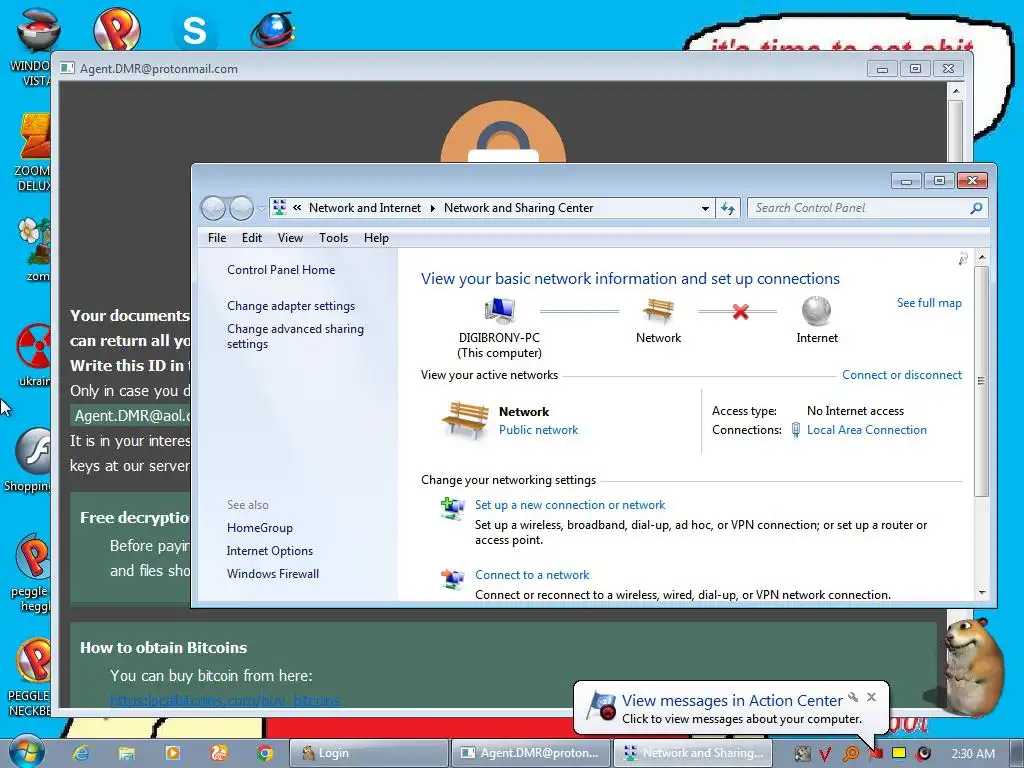Viewport: 1024px width, 768px height.
Task: Launch Internet Explorer from the taskbar
Action: click(81, 753)
